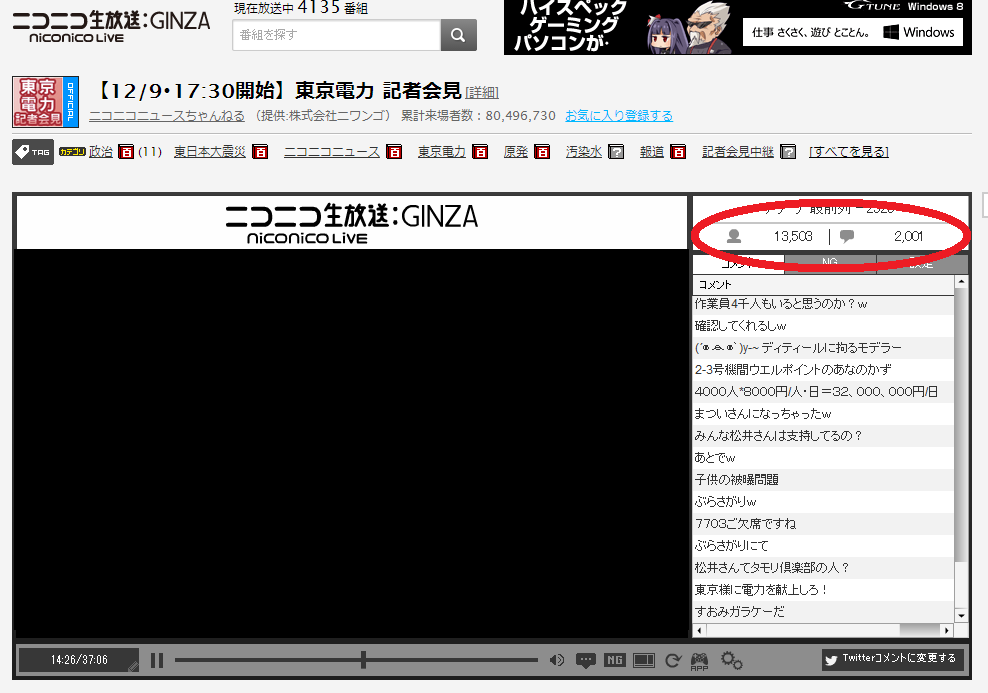Open the 政治 tag link
Image resolution: width=988 pixels, height=693 pixels.
[101, 152]
